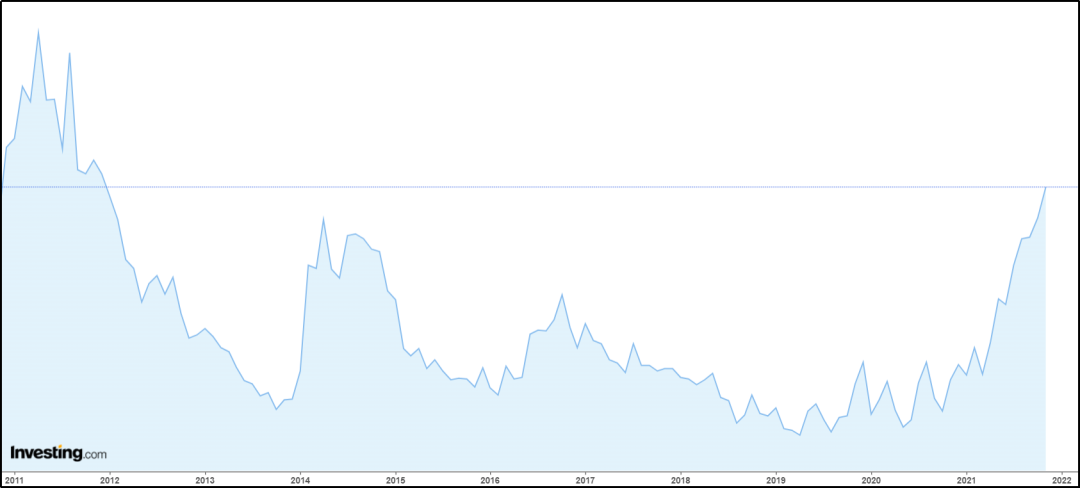Pick the 2015 x-axis year label
This screenshot has height=488, width=1080.
click(395, 479)
